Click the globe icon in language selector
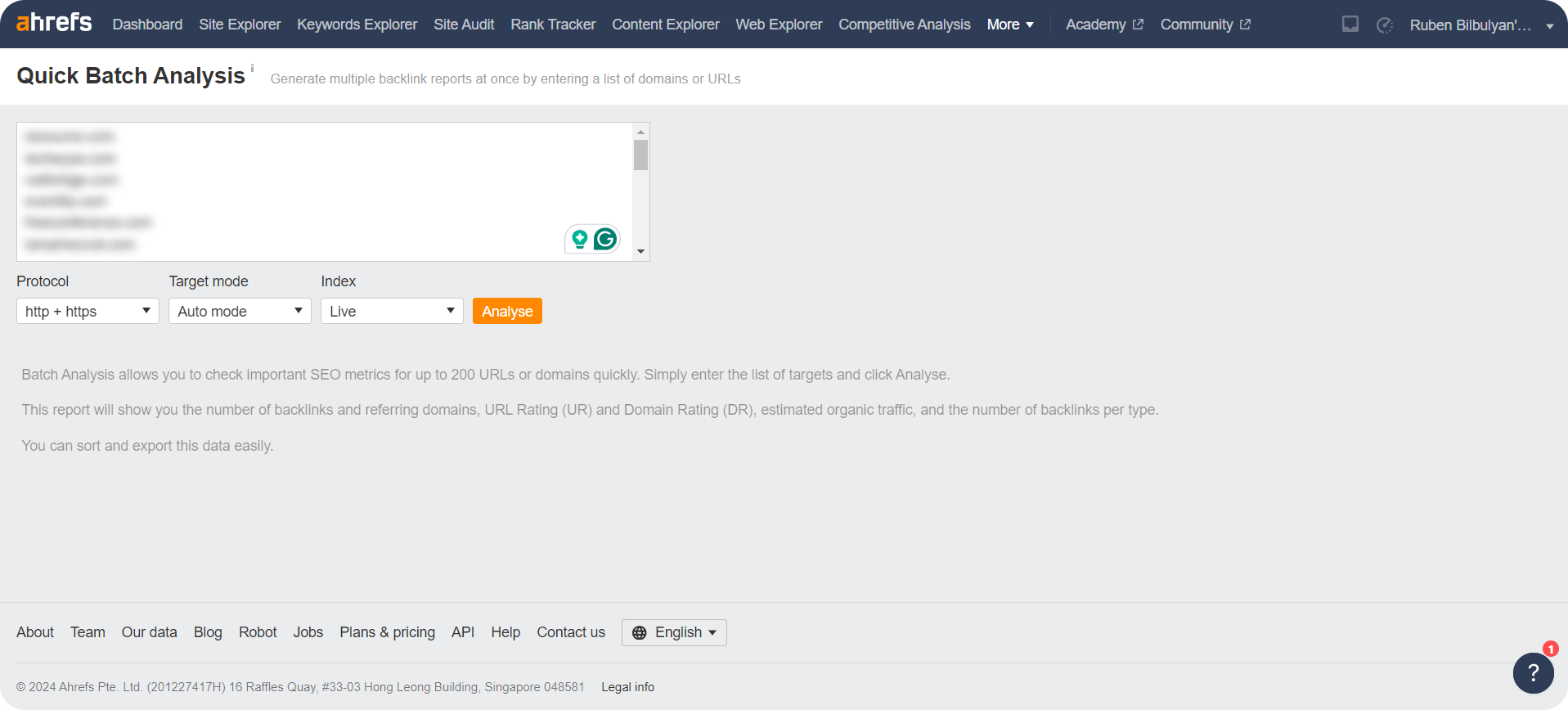 (640, 633)
